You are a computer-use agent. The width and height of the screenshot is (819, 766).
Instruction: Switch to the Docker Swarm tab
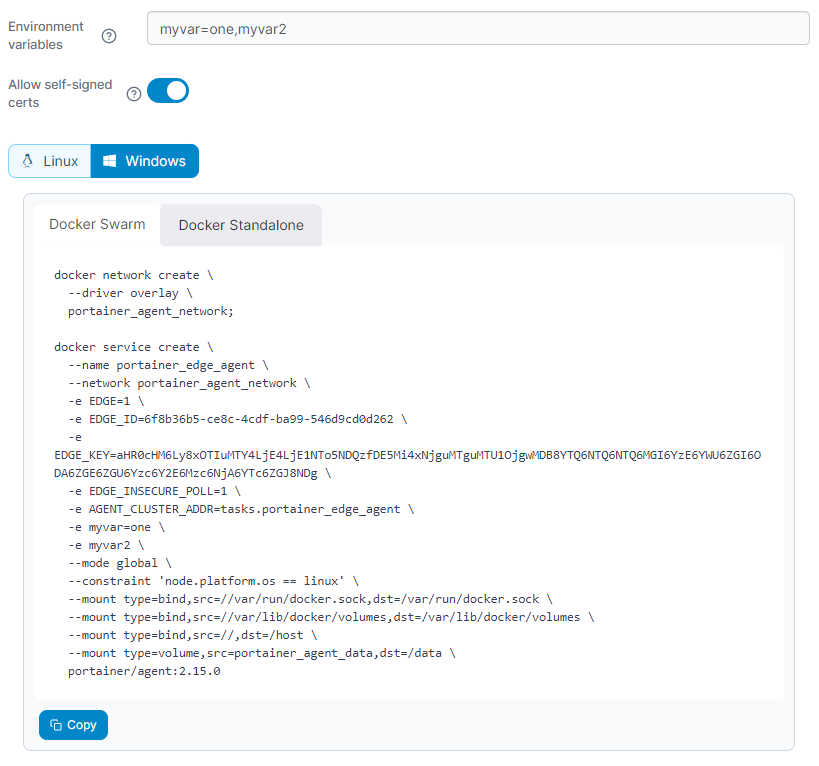pos(97,225)
